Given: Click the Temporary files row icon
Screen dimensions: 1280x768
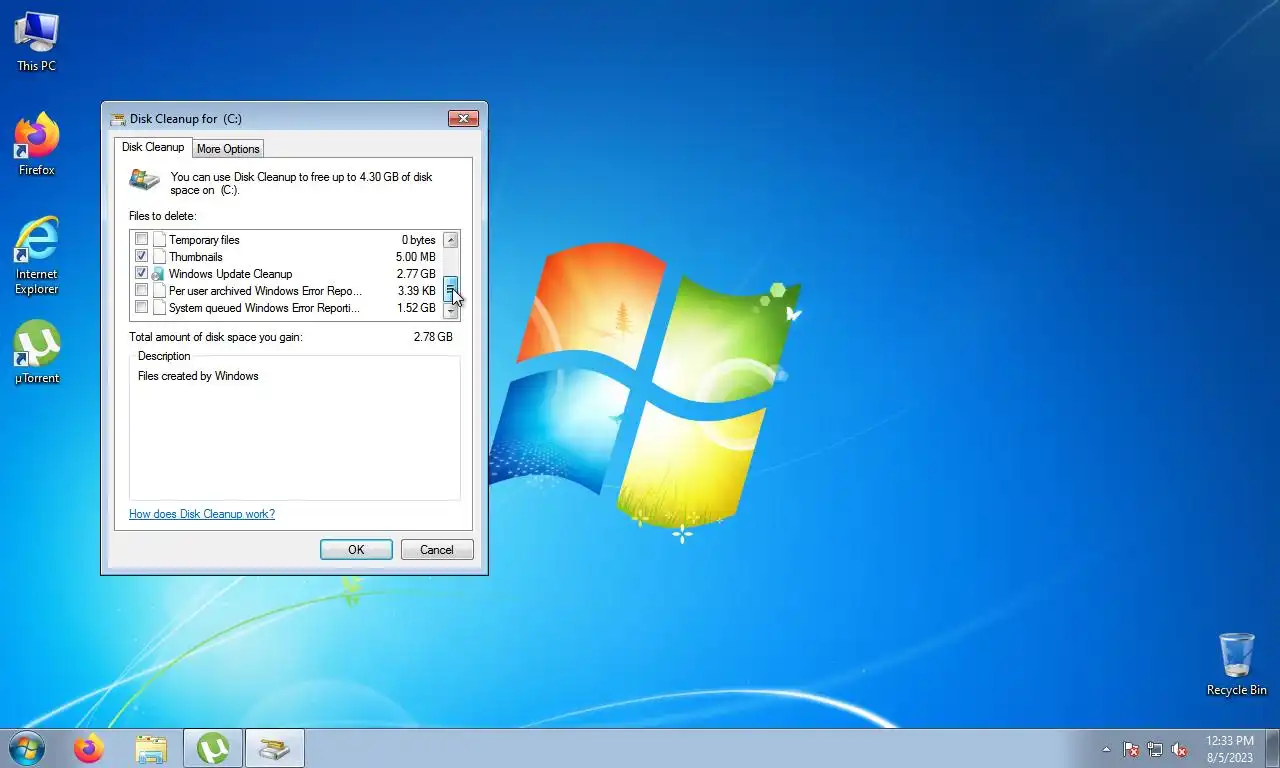Looking at the screenshot, I should coord(158,240).
